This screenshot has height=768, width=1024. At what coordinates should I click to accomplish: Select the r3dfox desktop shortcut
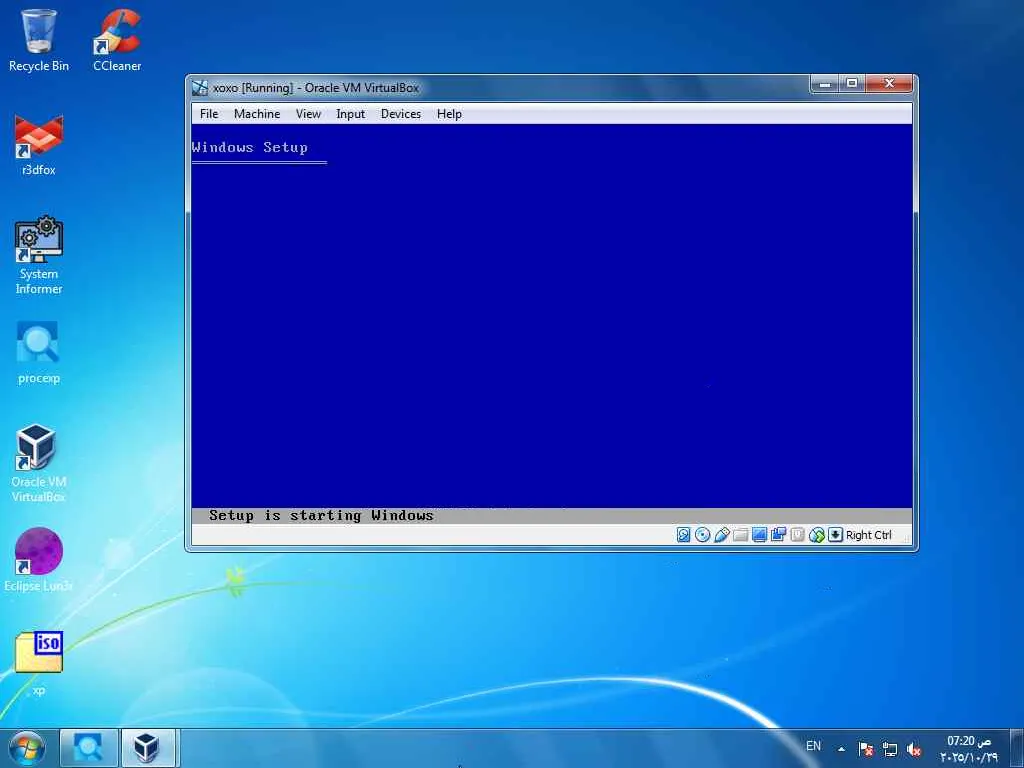(39, 144)
